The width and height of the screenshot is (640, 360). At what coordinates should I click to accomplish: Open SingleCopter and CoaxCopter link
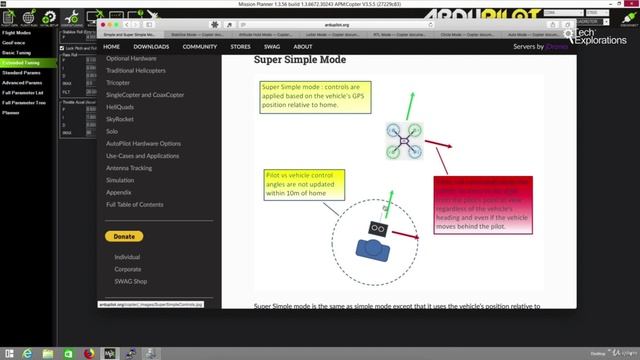(x=145, y=95)
